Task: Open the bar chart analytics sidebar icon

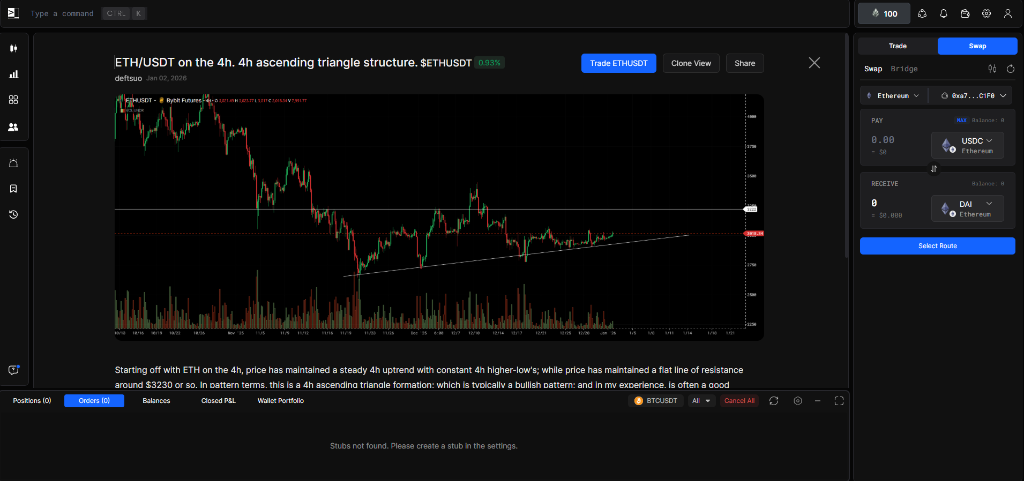Action: coord(13,74)
